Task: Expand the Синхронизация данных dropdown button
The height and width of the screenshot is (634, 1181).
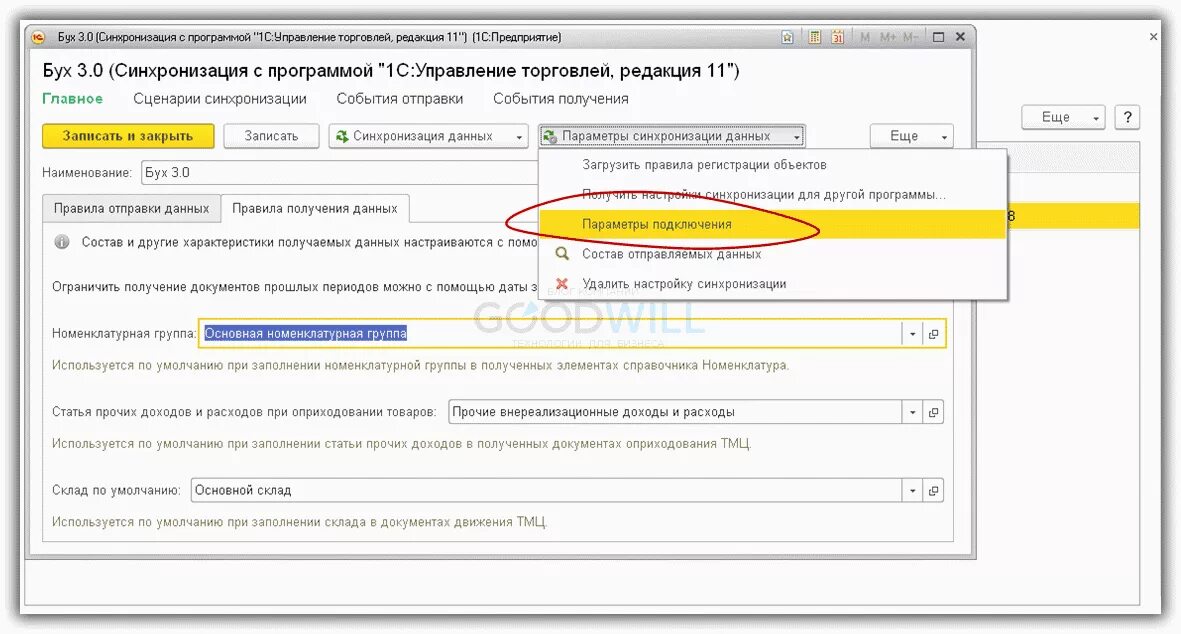Action: pyautogui.click(x=519, y=137)
